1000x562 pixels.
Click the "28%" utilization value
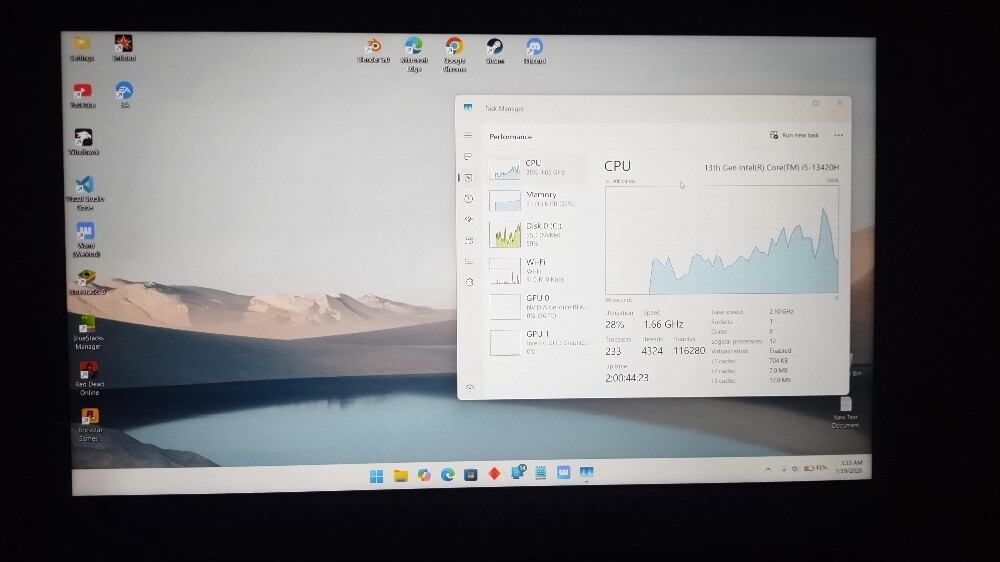[x=614, y=324]
